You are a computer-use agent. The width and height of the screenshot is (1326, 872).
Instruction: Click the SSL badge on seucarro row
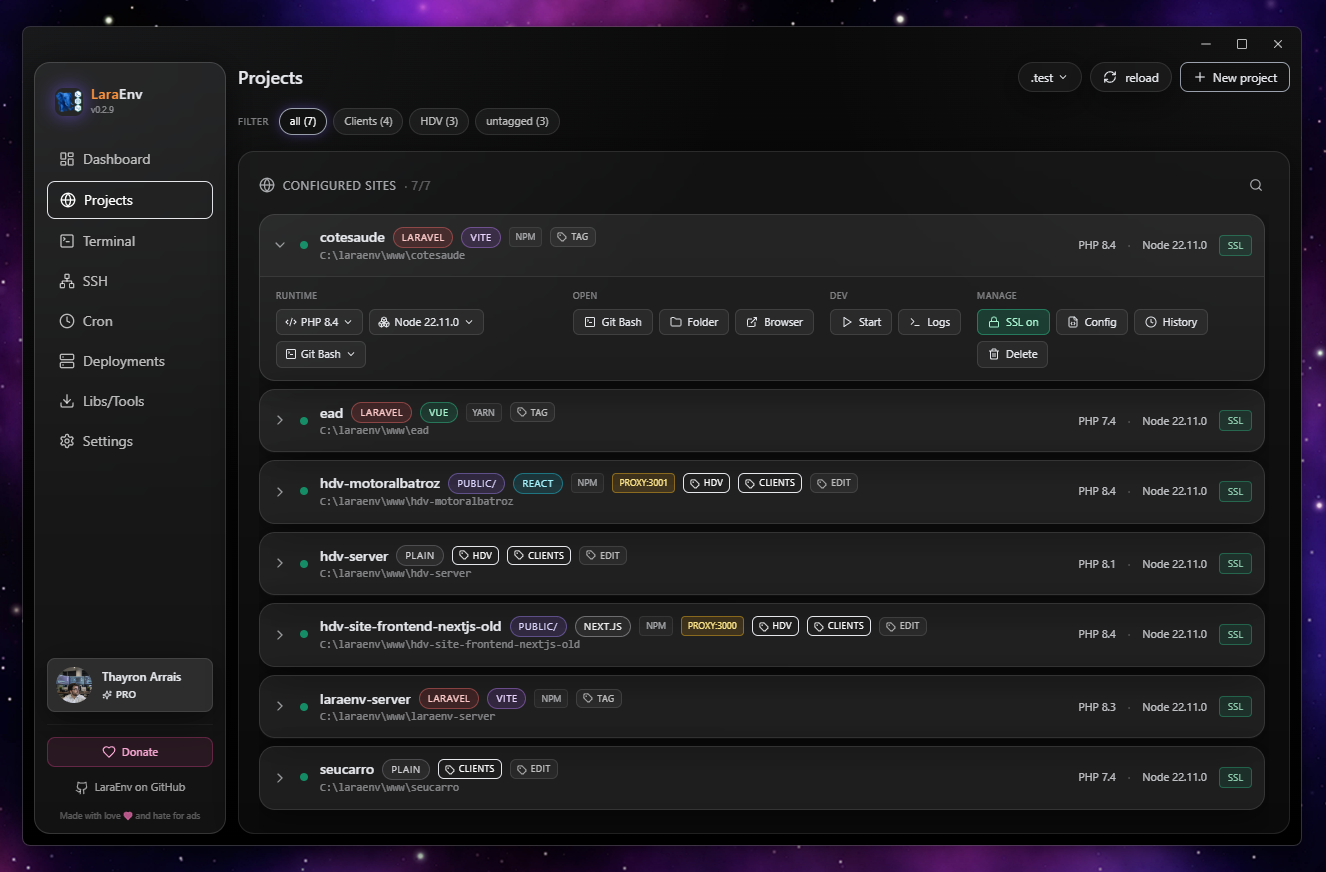[x=1235, y=777]
